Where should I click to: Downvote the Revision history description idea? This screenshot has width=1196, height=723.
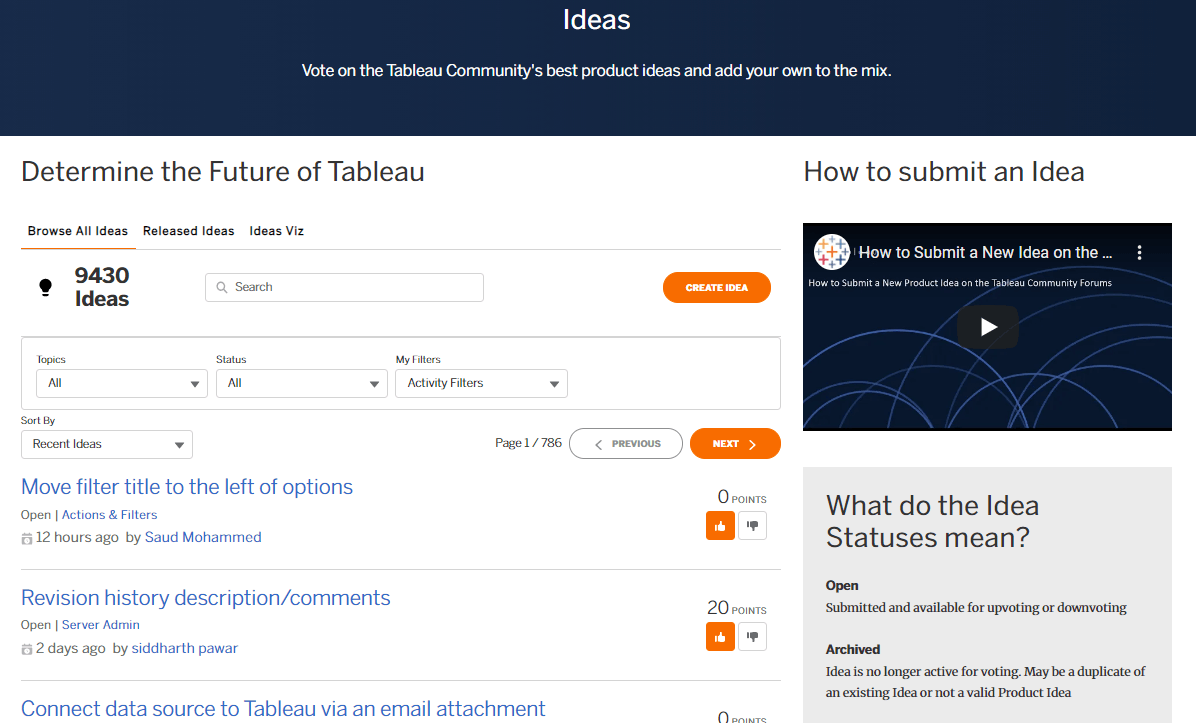tap(752, 636)
